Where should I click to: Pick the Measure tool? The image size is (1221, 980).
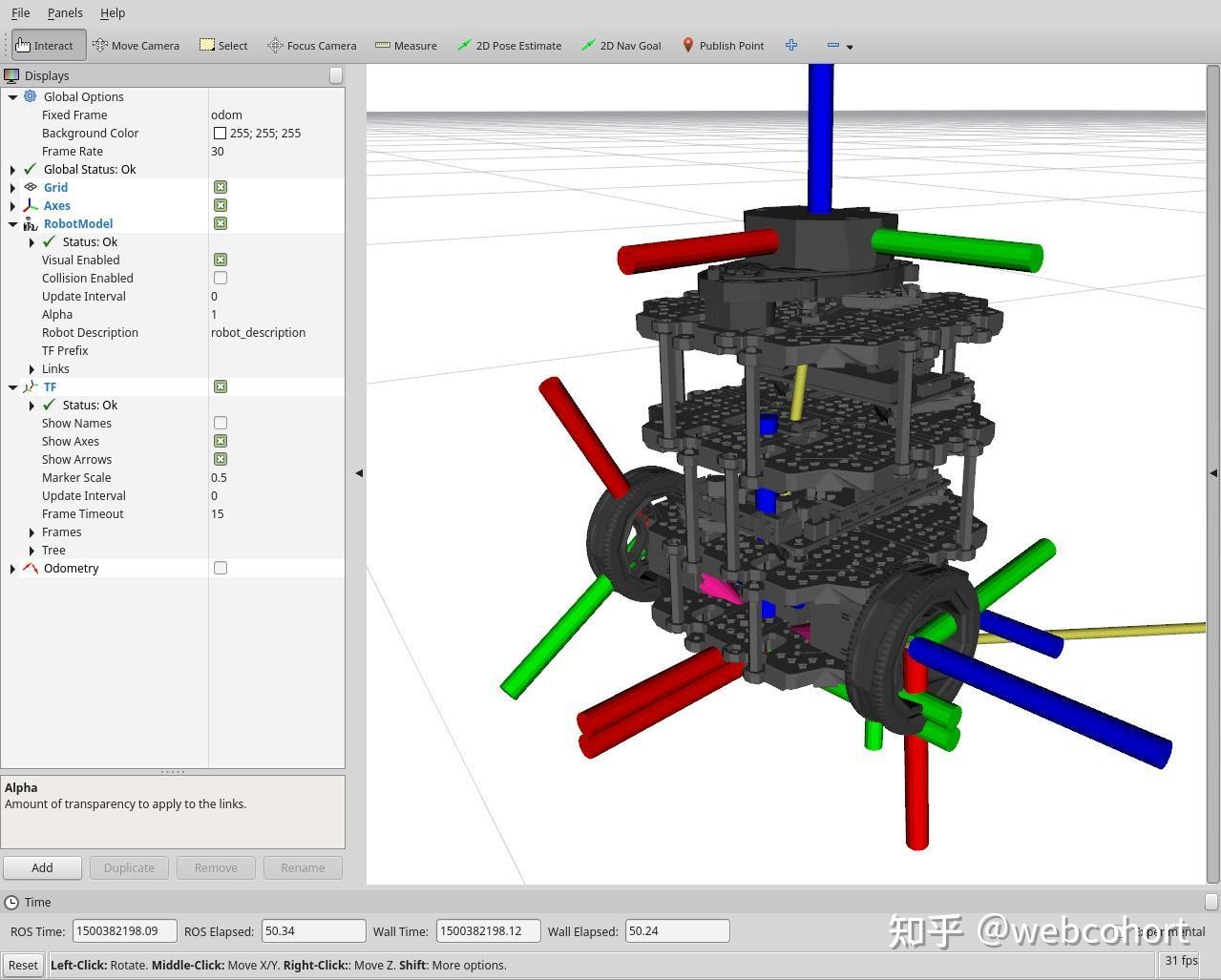tap(406, 45)
